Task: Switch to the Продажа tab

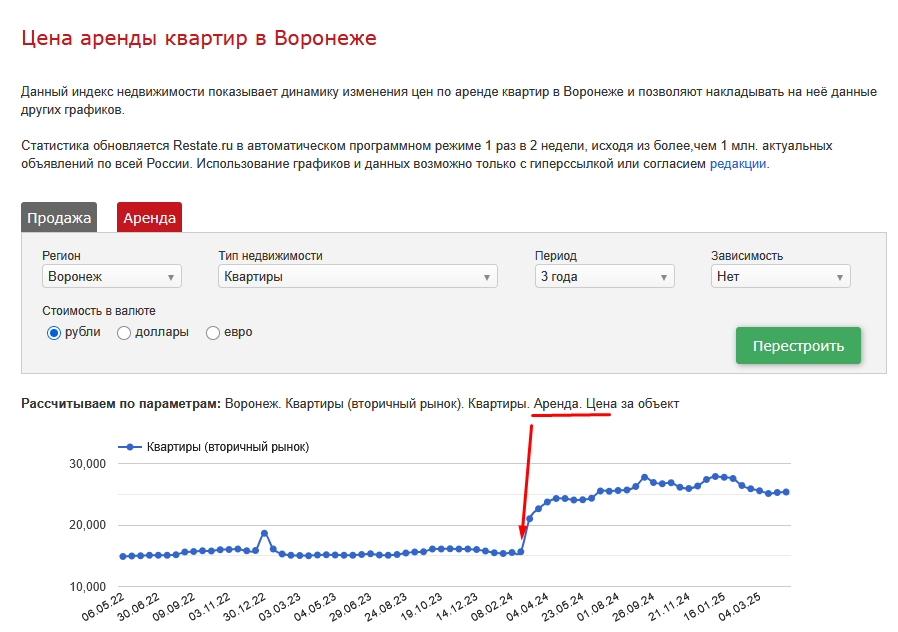Action: click(59, 218)
